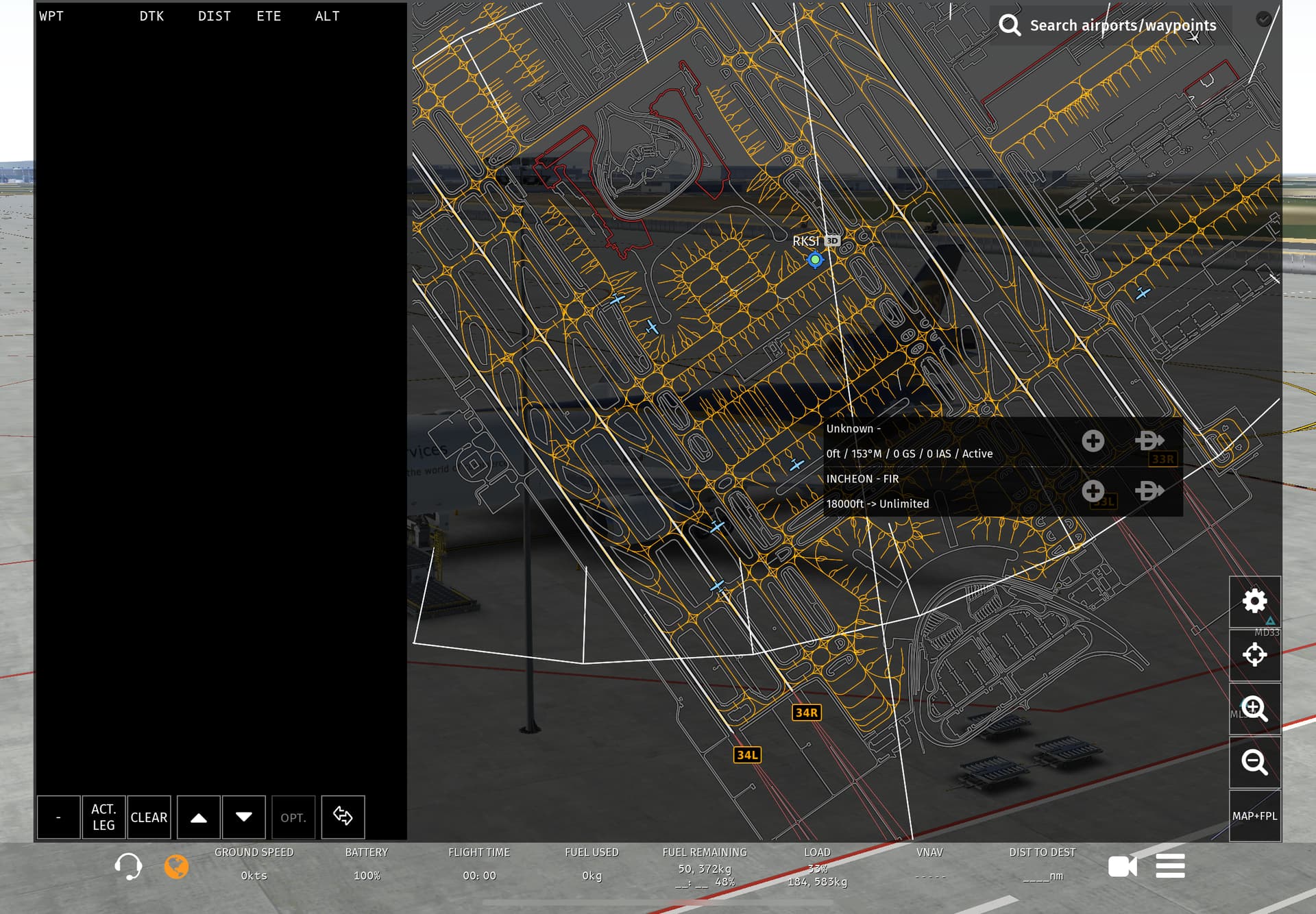The height and width of the screenshot is (914, 1316).
Task: Fly direct to INCHEON FIR
Action: 1149,491
